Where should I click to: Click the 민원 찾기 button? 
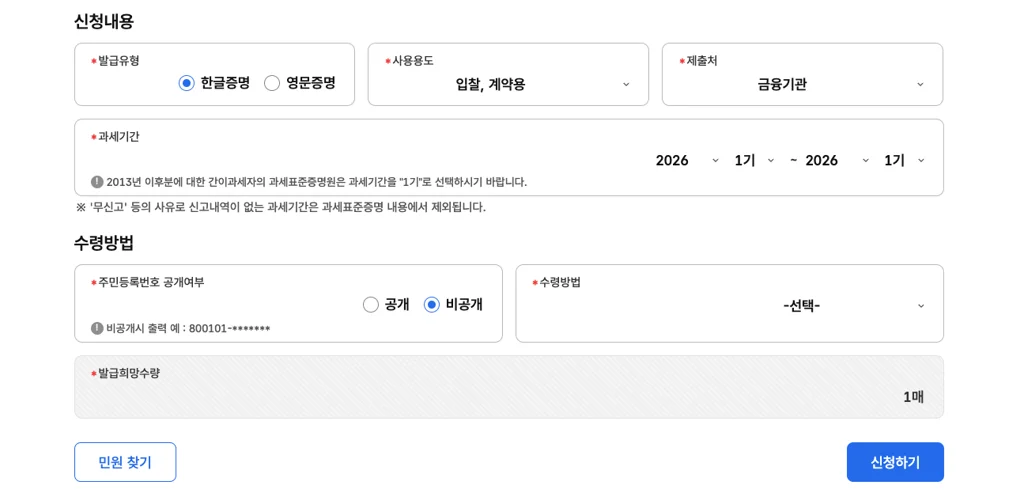(x=125, y=462)
